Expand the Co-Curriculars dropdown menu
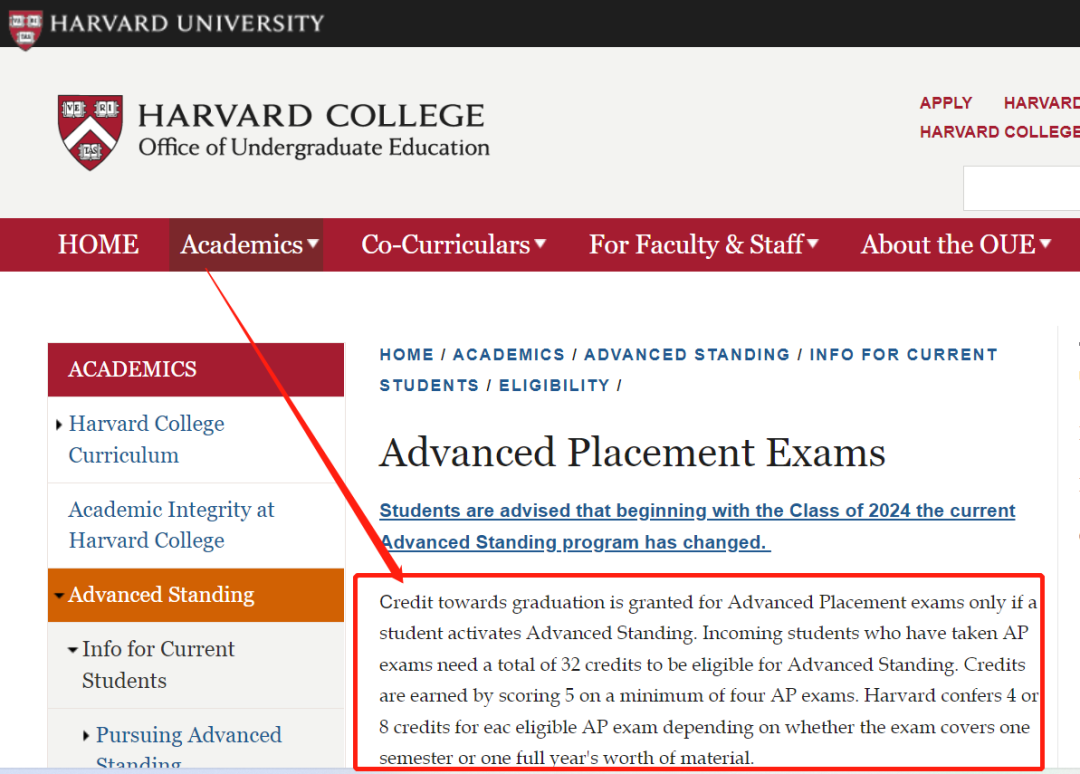Image resolution: width=1080 pixels, height=774 pixels. coord(541,244)
